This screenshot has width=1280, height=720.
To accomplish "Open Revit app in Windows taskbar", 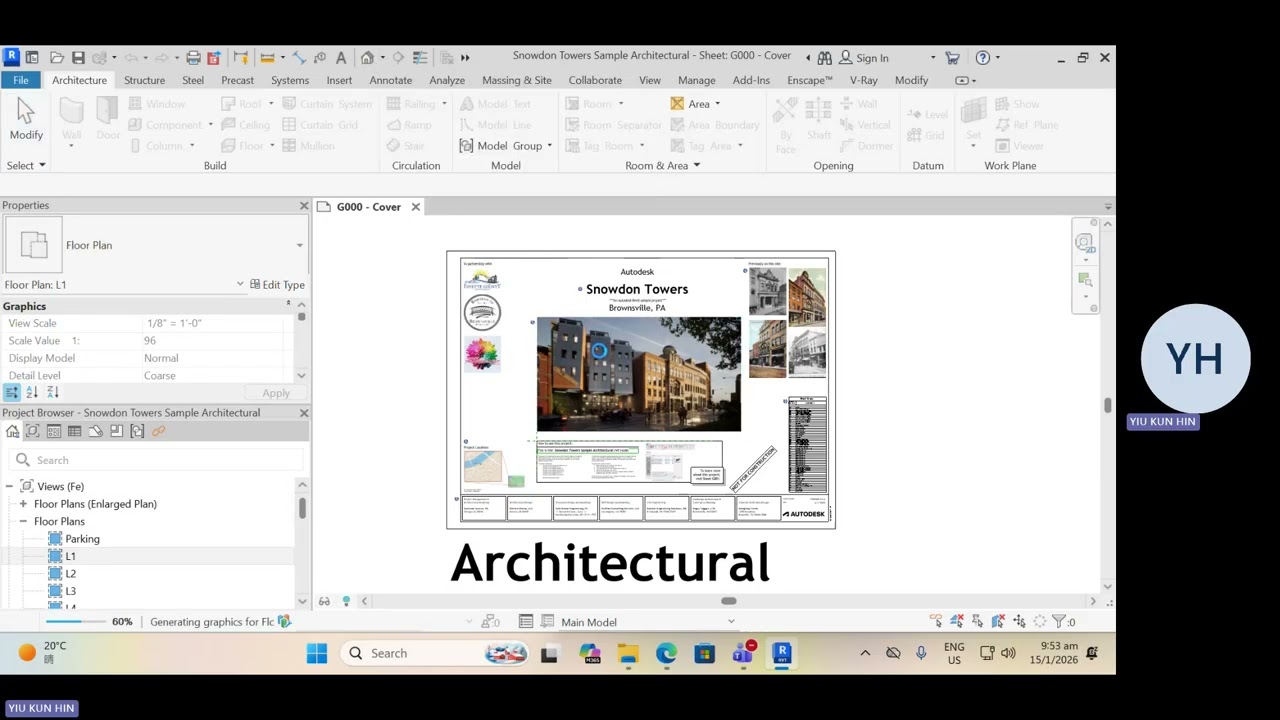I will (x=782, y=653).
